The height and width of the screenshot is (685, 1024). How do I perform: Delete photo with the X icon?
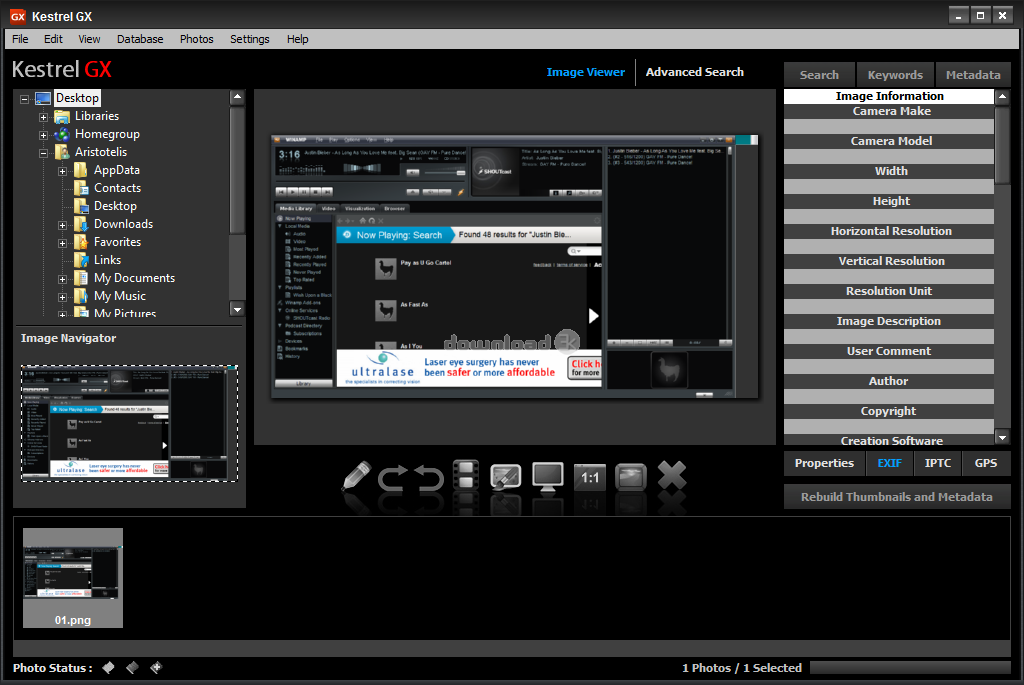[x=671, y=475]
